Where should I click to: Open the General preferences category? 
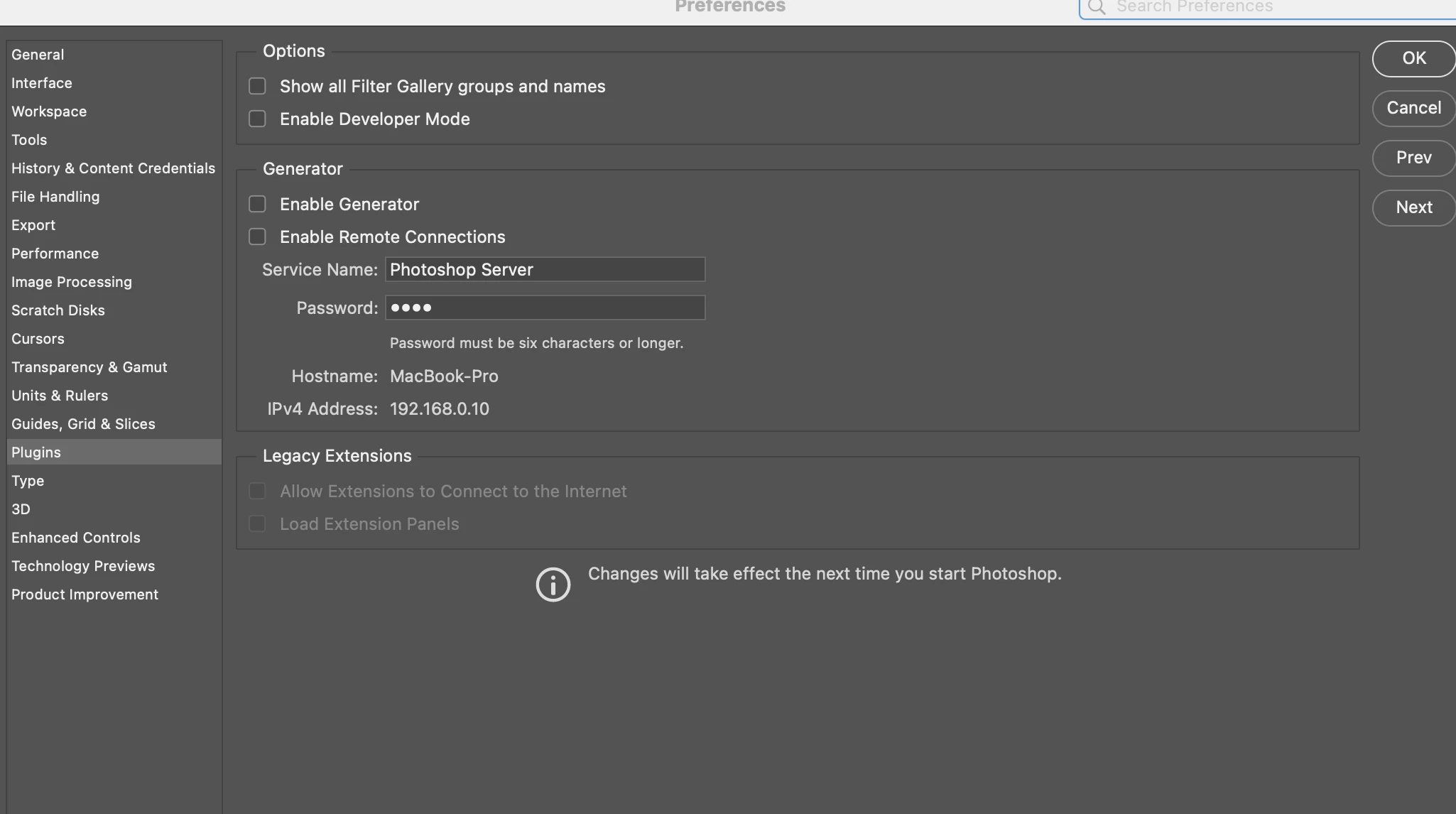coord(38,55)
